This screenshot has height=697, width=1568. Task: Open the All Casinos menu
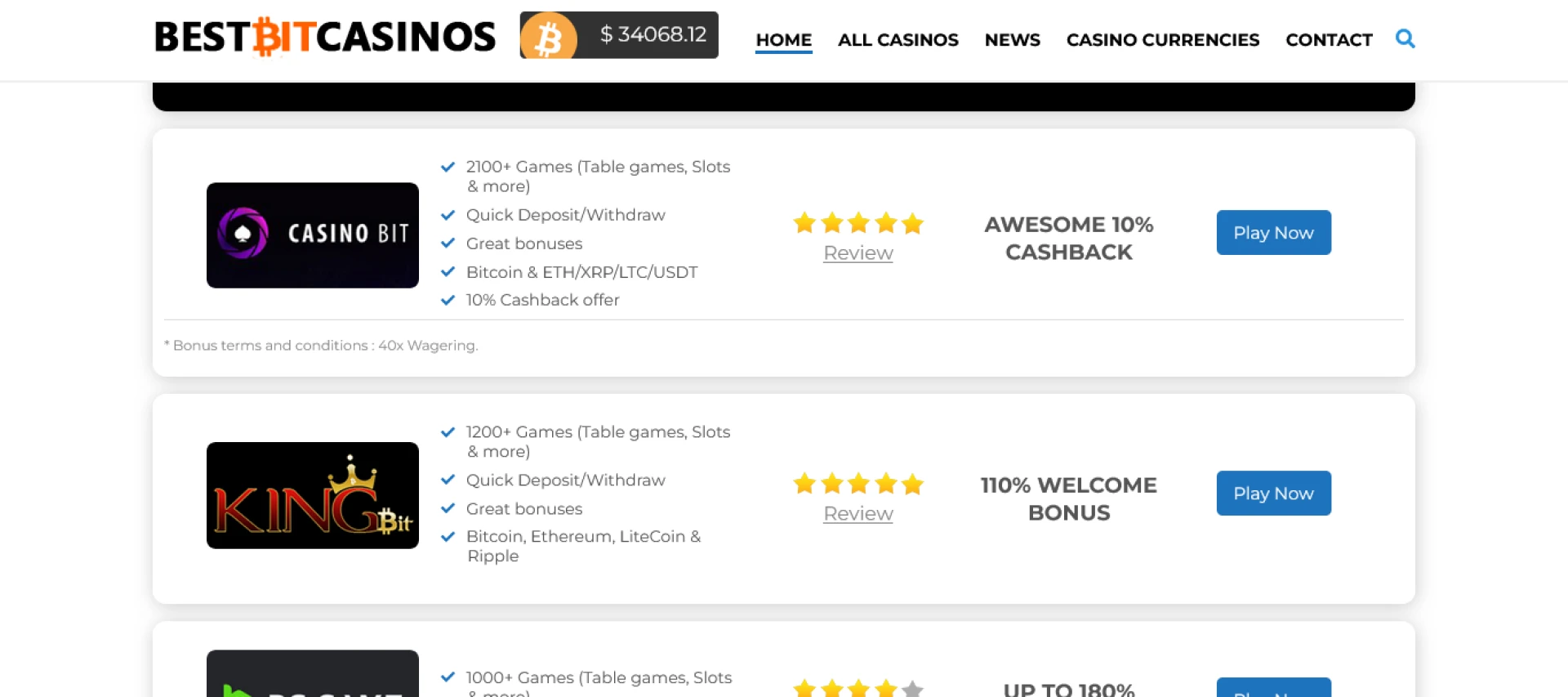898,39
